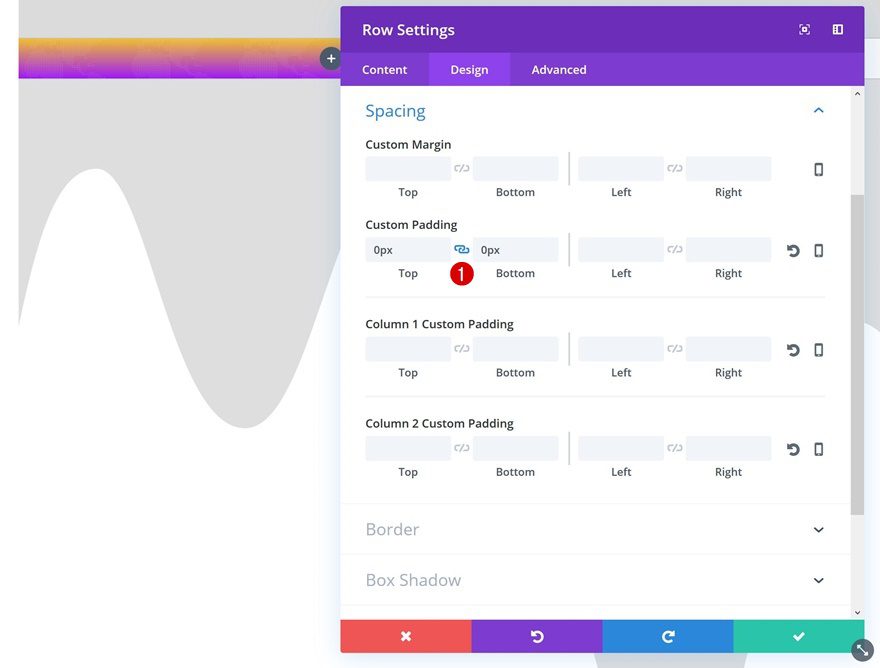Viewport: 880px width, 668px height.
Task: Switch to the Content tab
Action: pos(384,70)
